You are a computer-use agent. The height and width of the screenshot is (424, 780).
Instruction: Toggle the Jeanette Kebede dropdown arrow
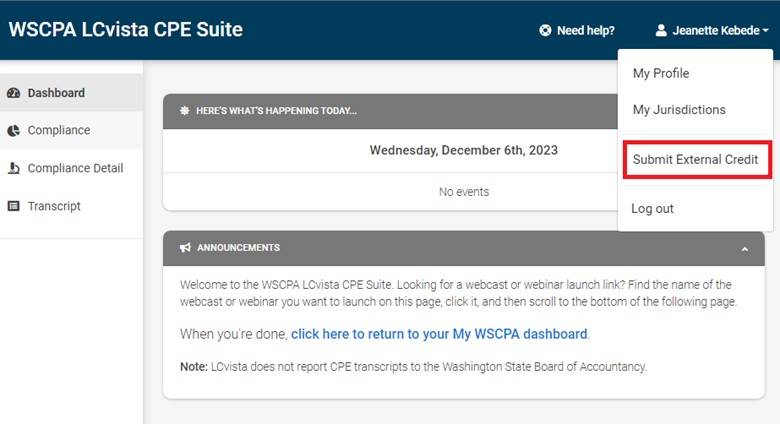coord(765,31)
